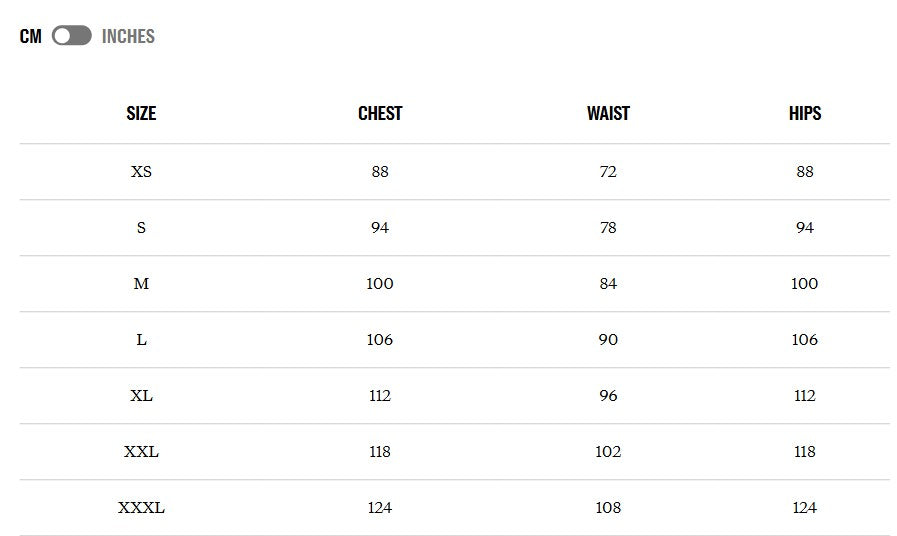The image size is (897, 536).
Task: Select the XS size row label
Action: pyautogui.click(x=141, y=172)
